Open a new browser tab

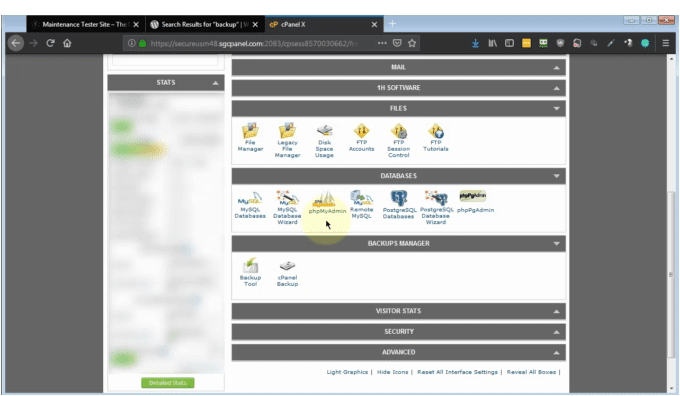coord(392,24)
